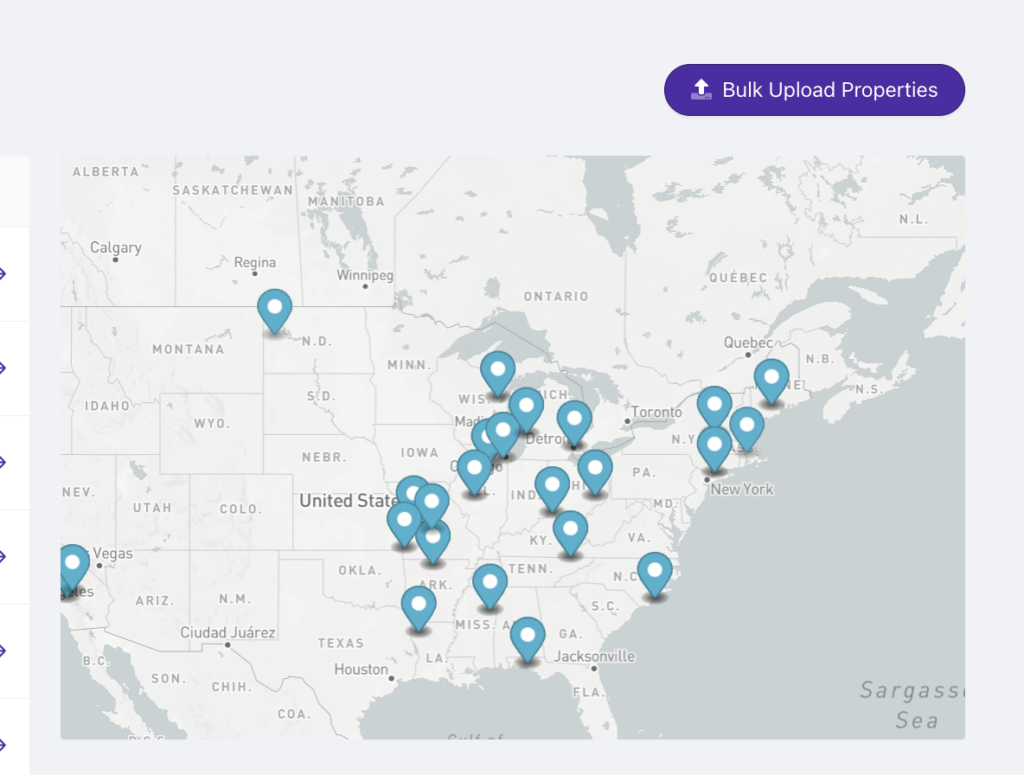Click the map pin in Kentucky
This screenshot has width=1024, height=775.
570,533
